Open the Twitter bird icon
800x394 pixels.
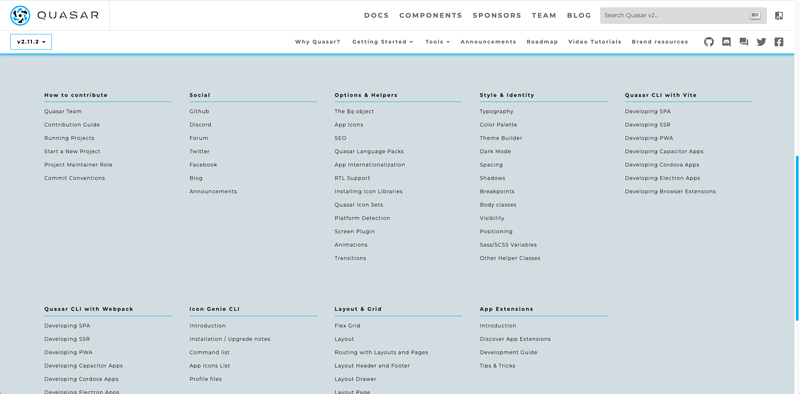coord(761,42)
